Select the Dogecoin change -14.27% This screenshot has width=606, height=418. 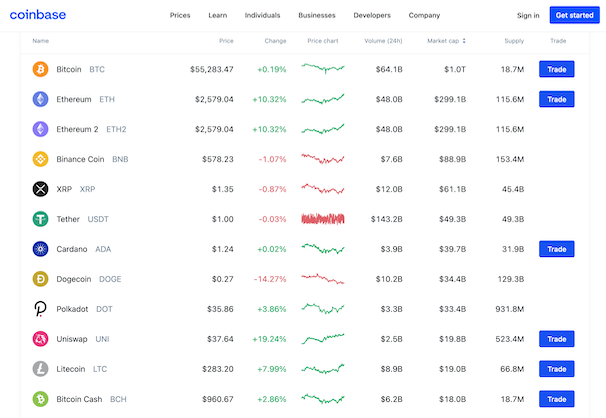click(270, 279)
